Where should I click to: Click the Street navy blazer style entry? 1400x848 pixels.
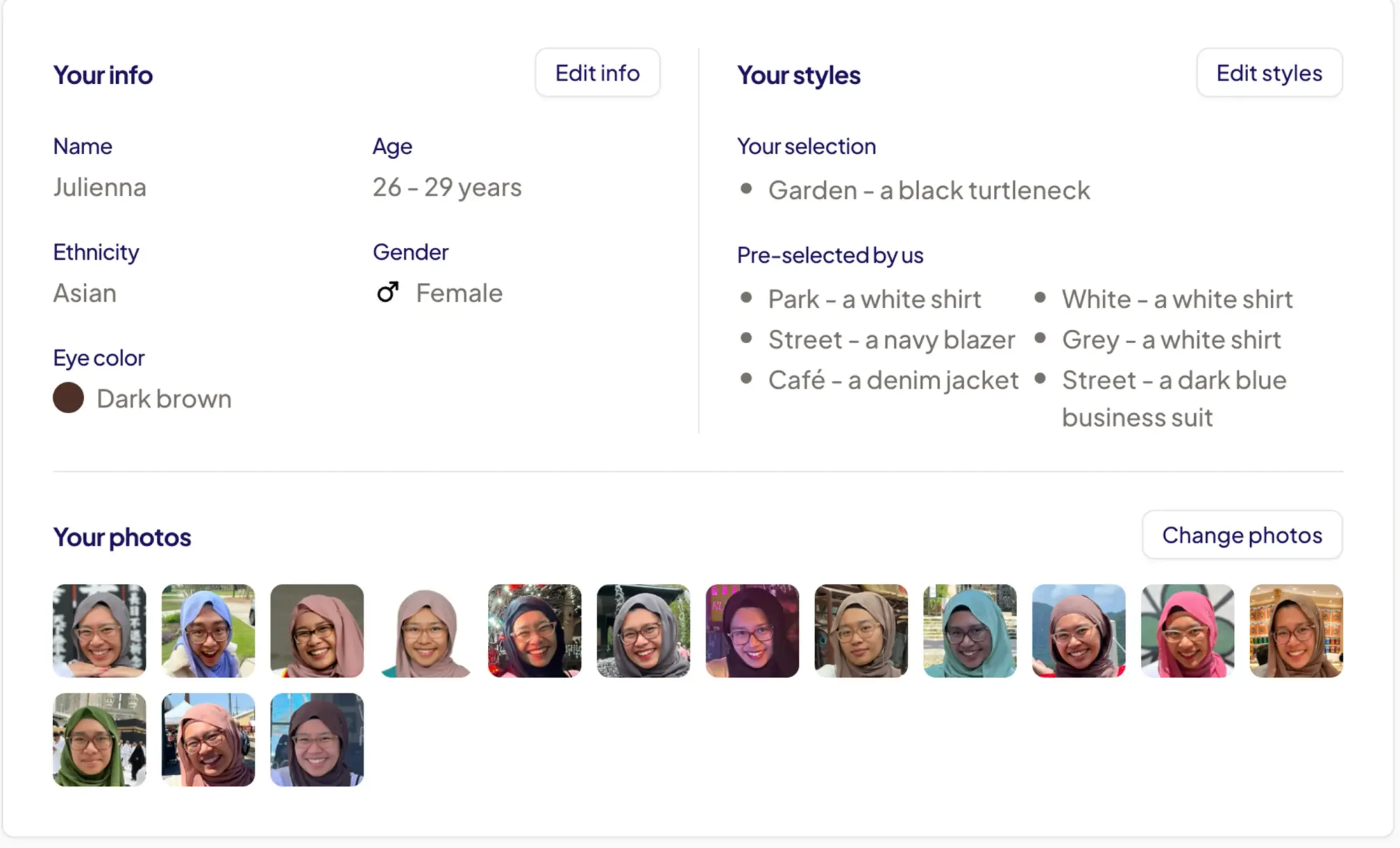coord(891,339)
